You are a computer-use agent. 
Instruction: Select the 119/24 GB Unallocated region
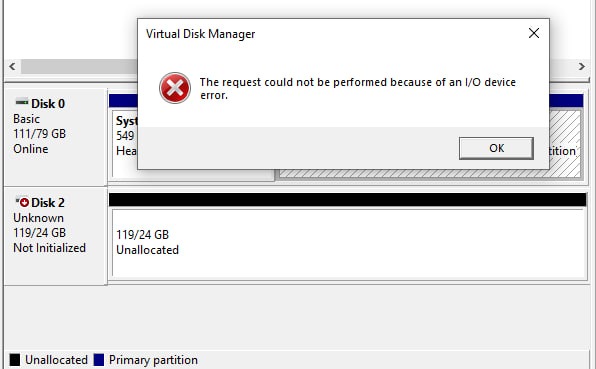pos(349,244)
